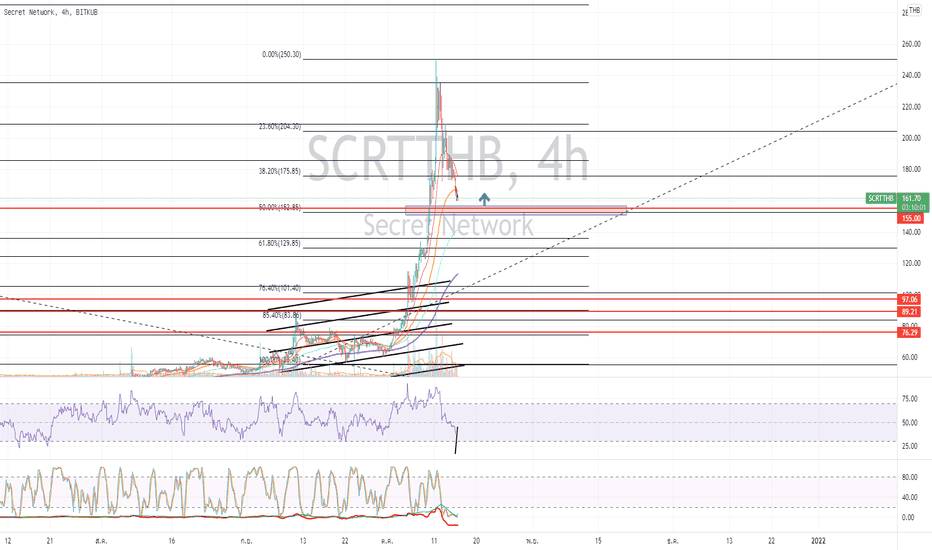Click 240.00 on the price axis
This screenshot has width=932, height=550.
pyautogui.click(x=911, y=76)
